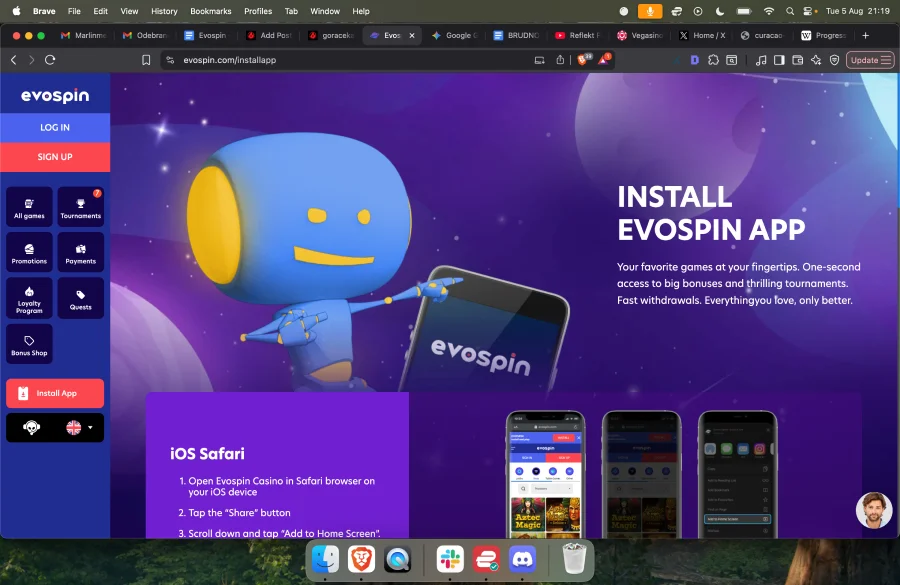Click the second iOS install phone screenshot
The height and width of the screenshot is (585, 900).
pyautogui.click(x=641, y=475)
